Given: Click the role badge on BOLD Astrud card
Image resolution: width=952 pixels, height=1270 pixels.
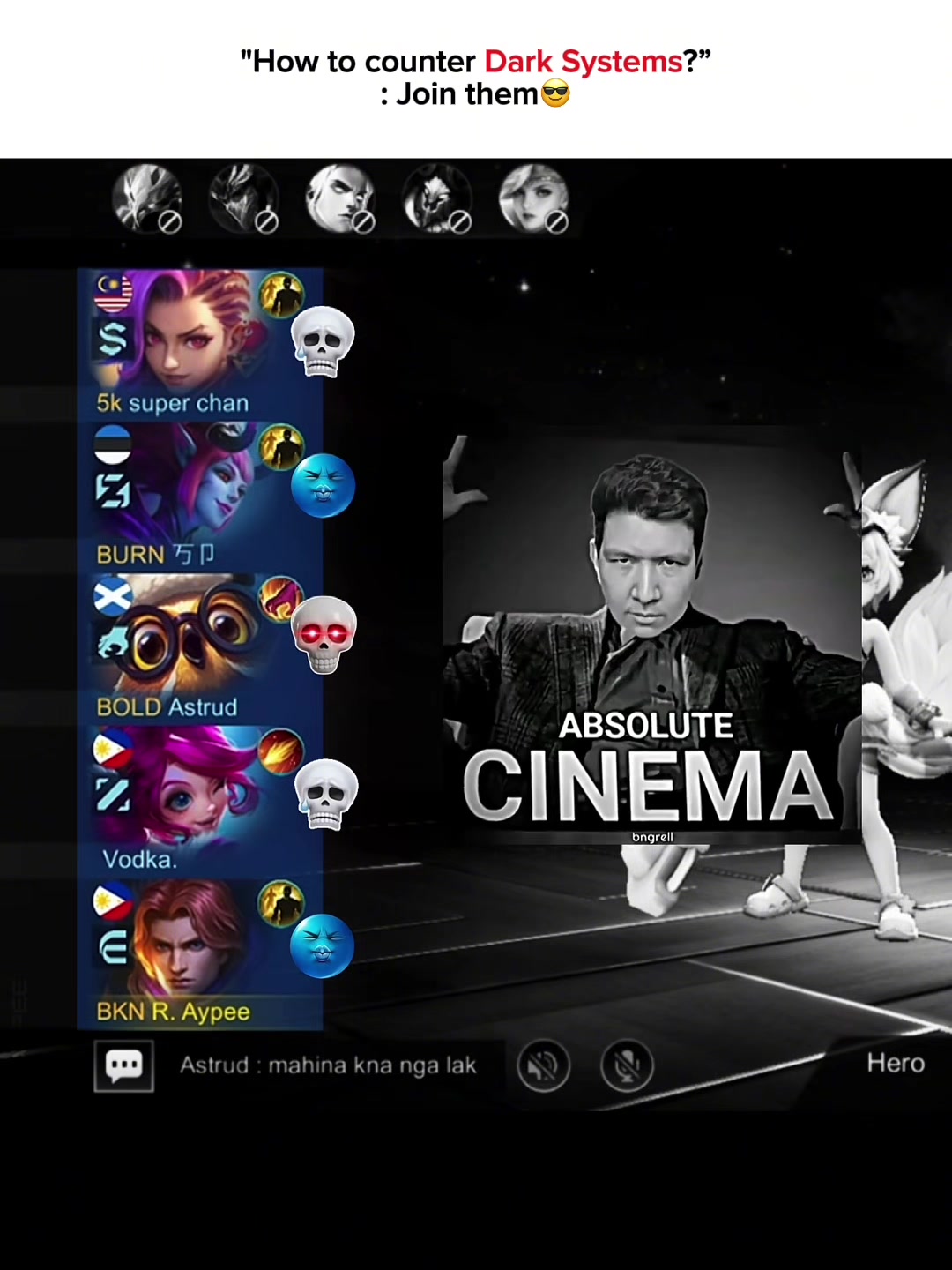Looking at the screenshot, I should click(113, 644).
